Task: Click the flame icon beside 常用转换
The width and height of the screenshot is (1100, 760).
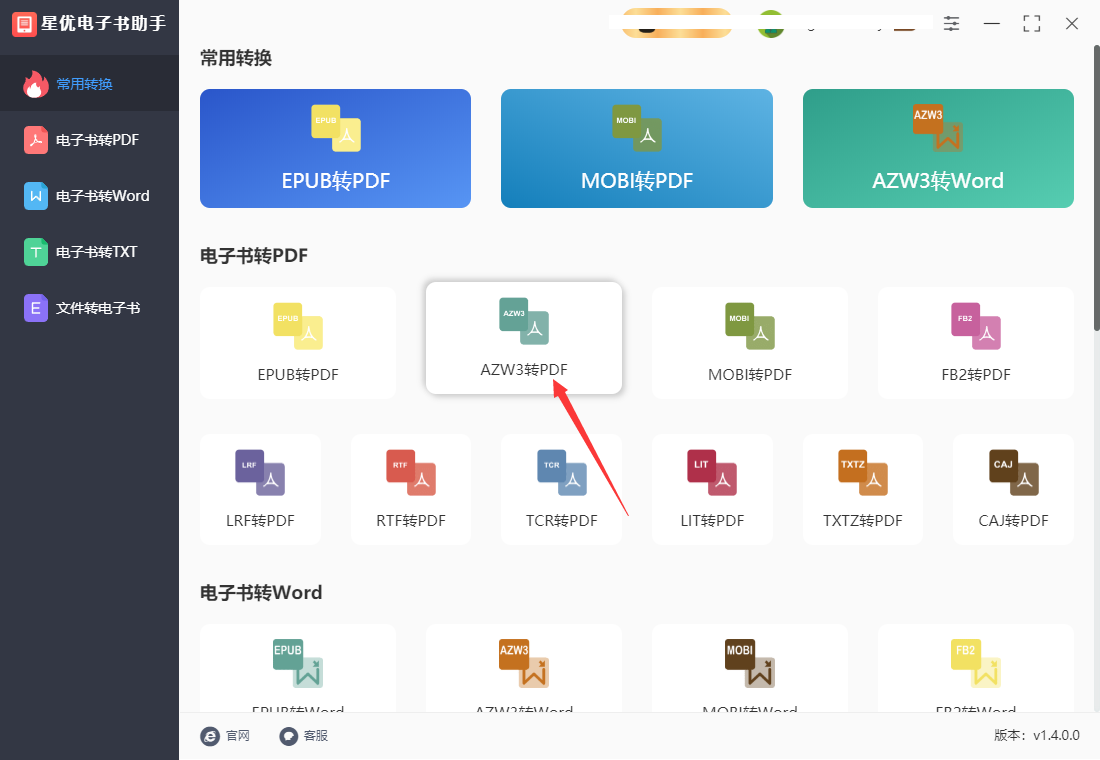Action: (x=36, y=84)
